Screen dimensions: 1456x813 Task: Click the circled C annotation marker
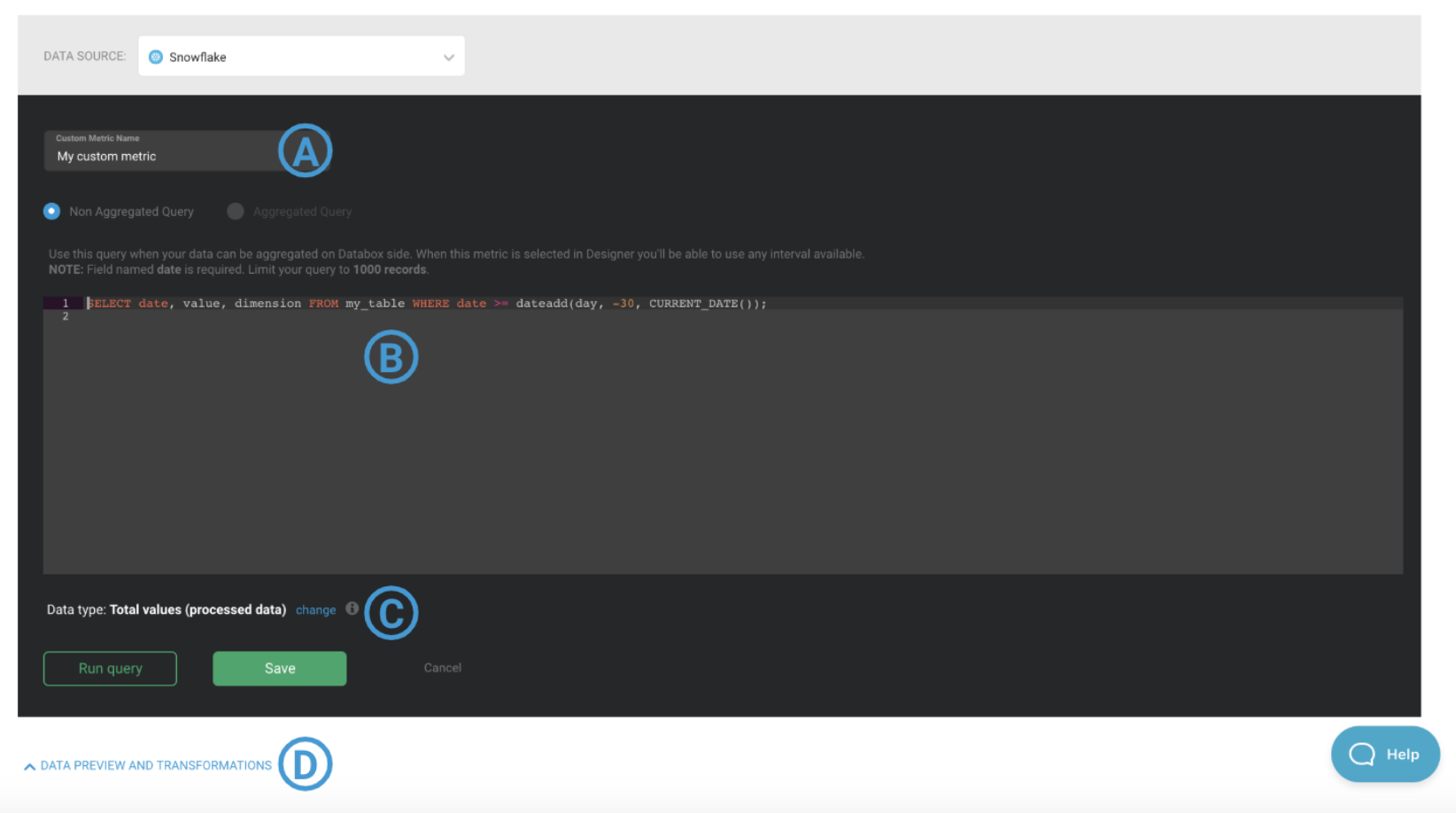tap(391, 613)
